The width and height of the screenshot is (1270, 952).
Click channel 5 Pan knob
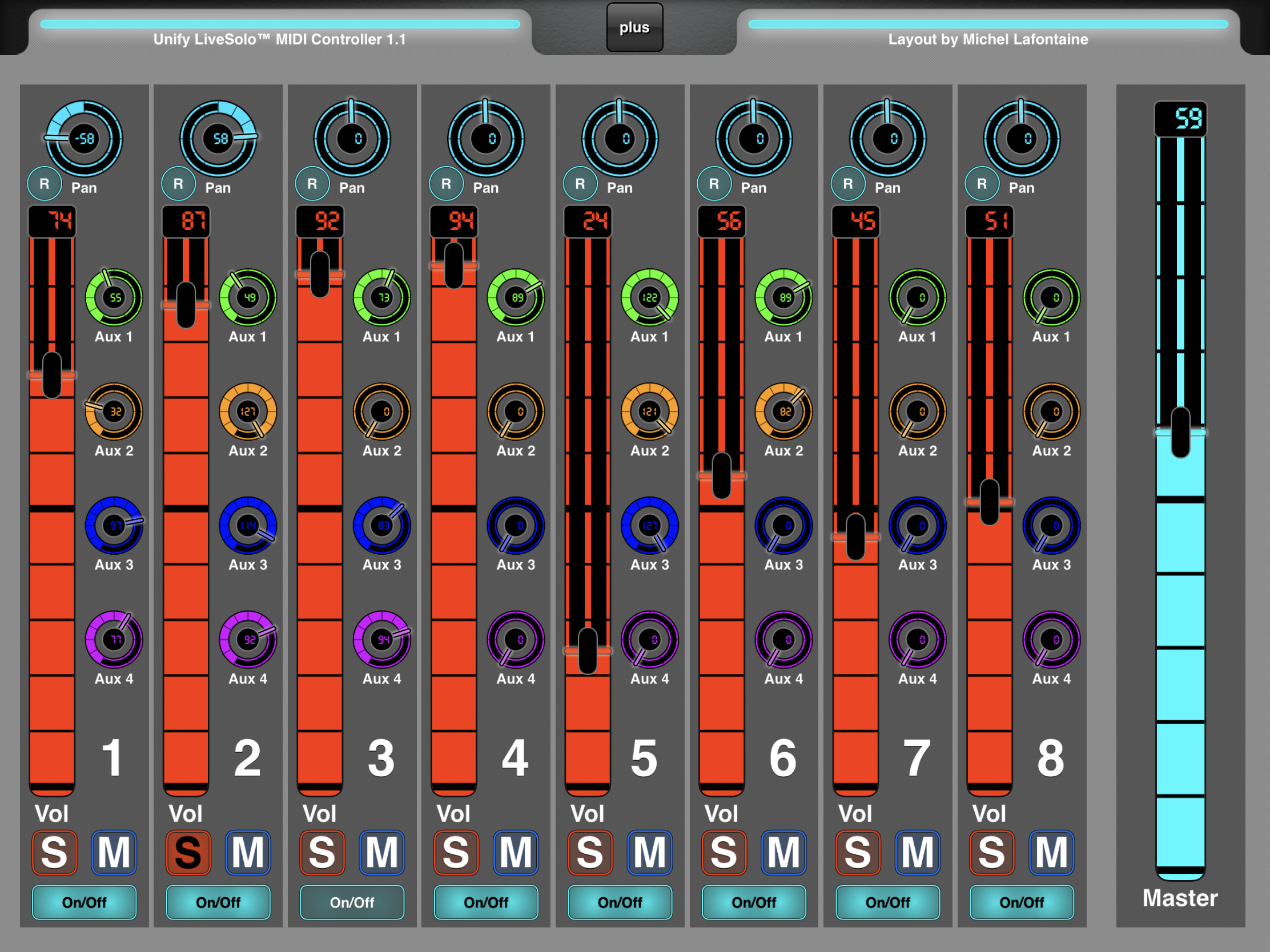[620, 138]
